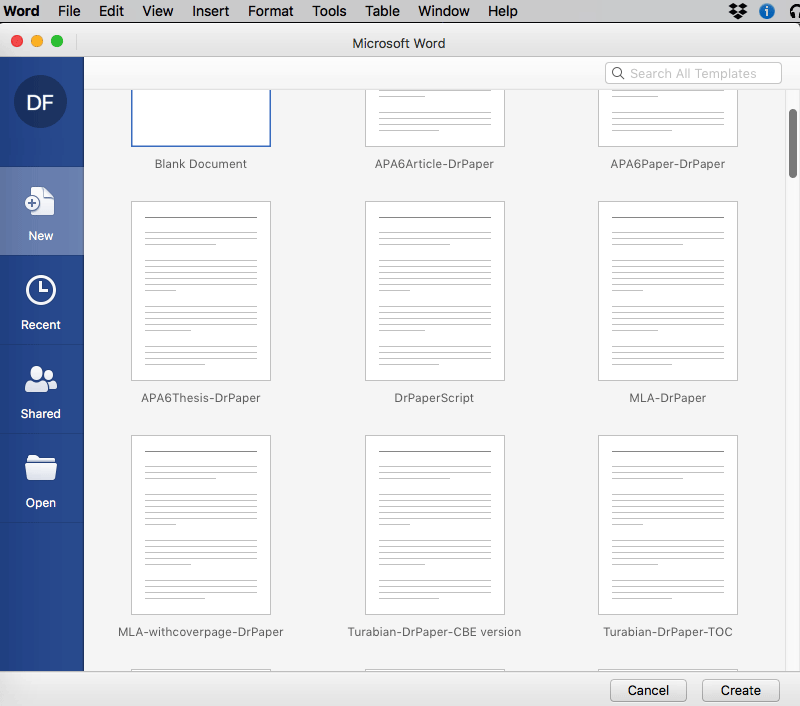Click the blue info icon in menu bar
800x706 pixels.
tap(768, 11)
